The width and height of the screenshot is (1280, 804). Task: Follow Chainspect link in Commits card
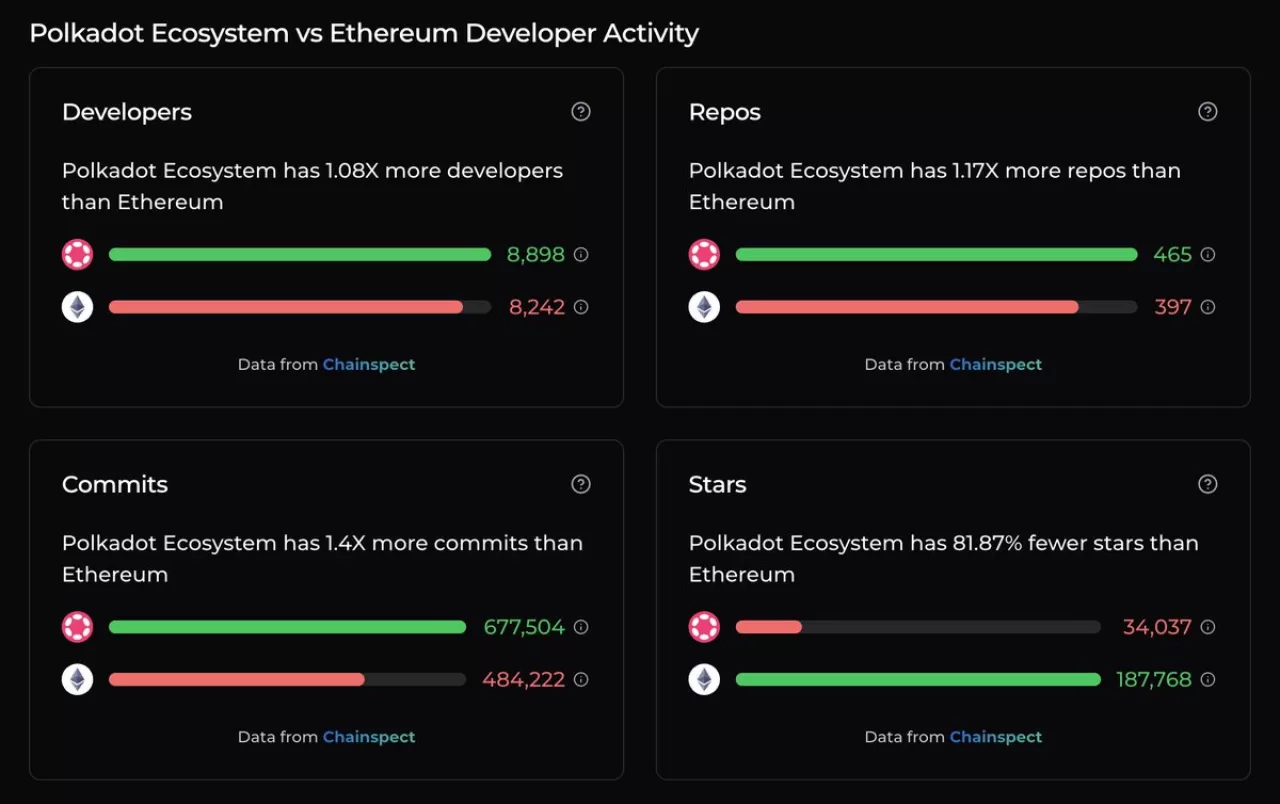tap(368, 737)
